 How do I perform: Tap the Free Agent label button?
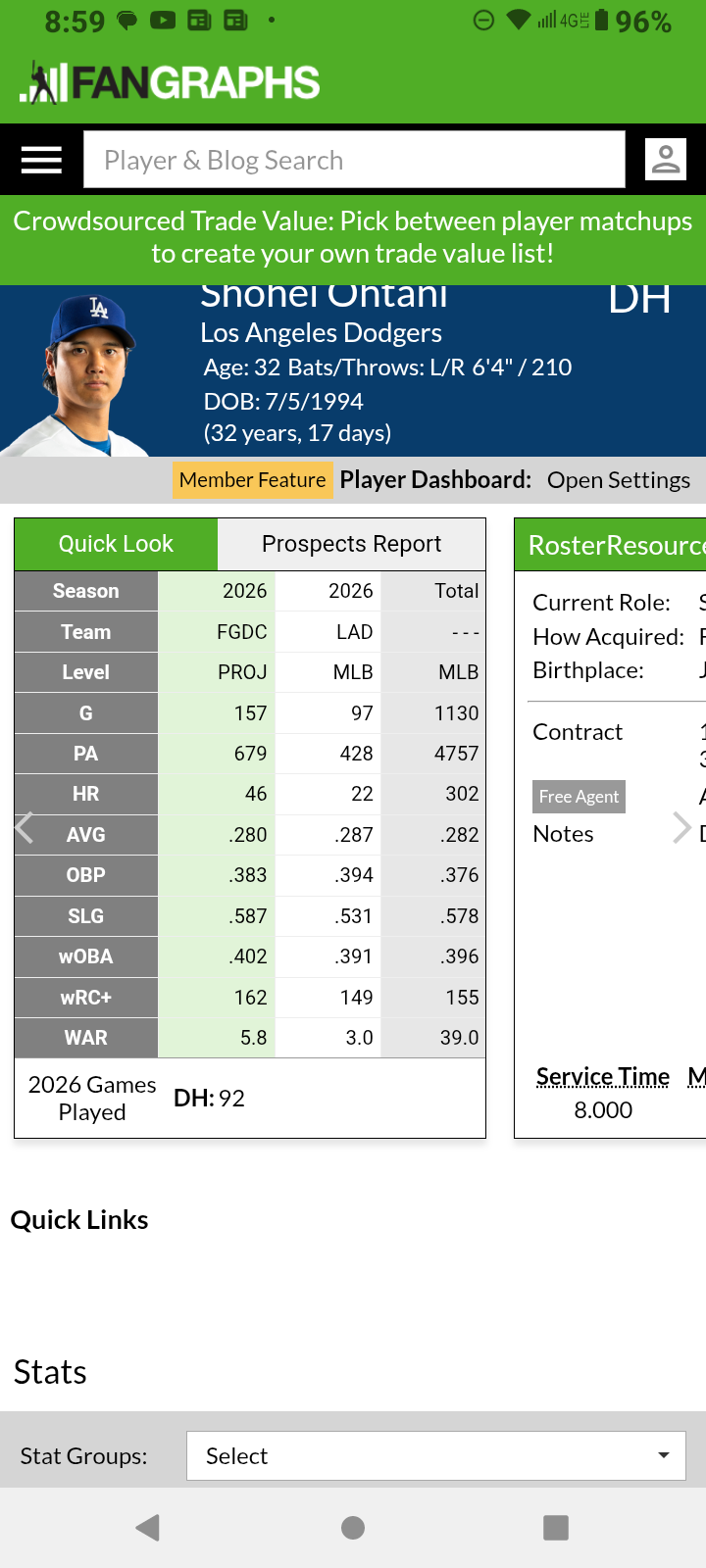[579, 797]
